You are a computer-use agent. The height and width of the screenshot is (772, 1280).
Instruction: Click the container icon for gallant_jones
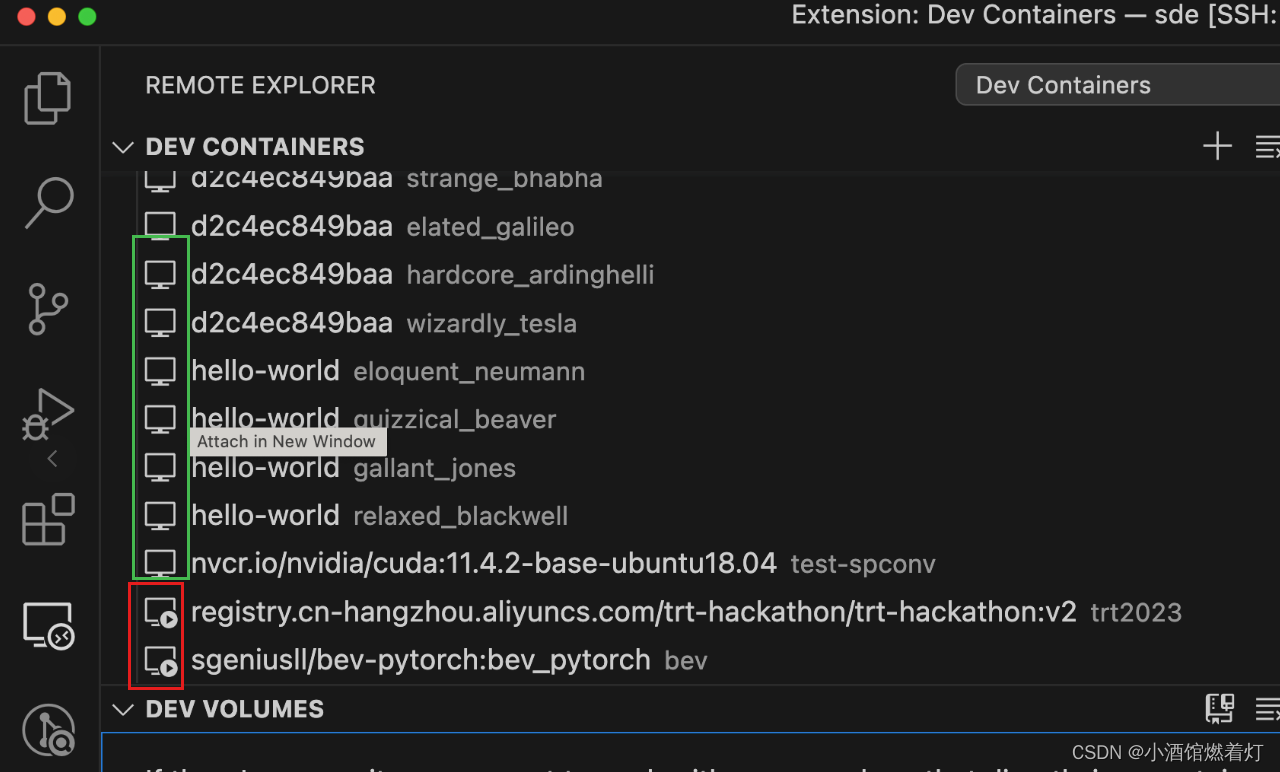coord(160,467)
